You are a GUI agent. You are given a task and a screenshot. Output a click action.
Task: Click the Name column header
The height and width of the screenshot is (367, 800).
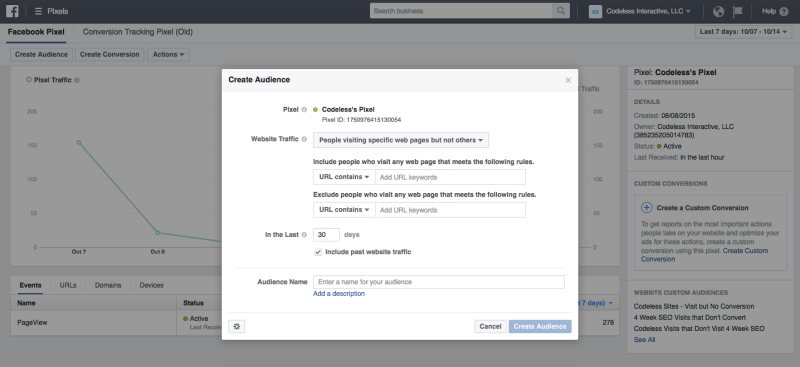27,303
